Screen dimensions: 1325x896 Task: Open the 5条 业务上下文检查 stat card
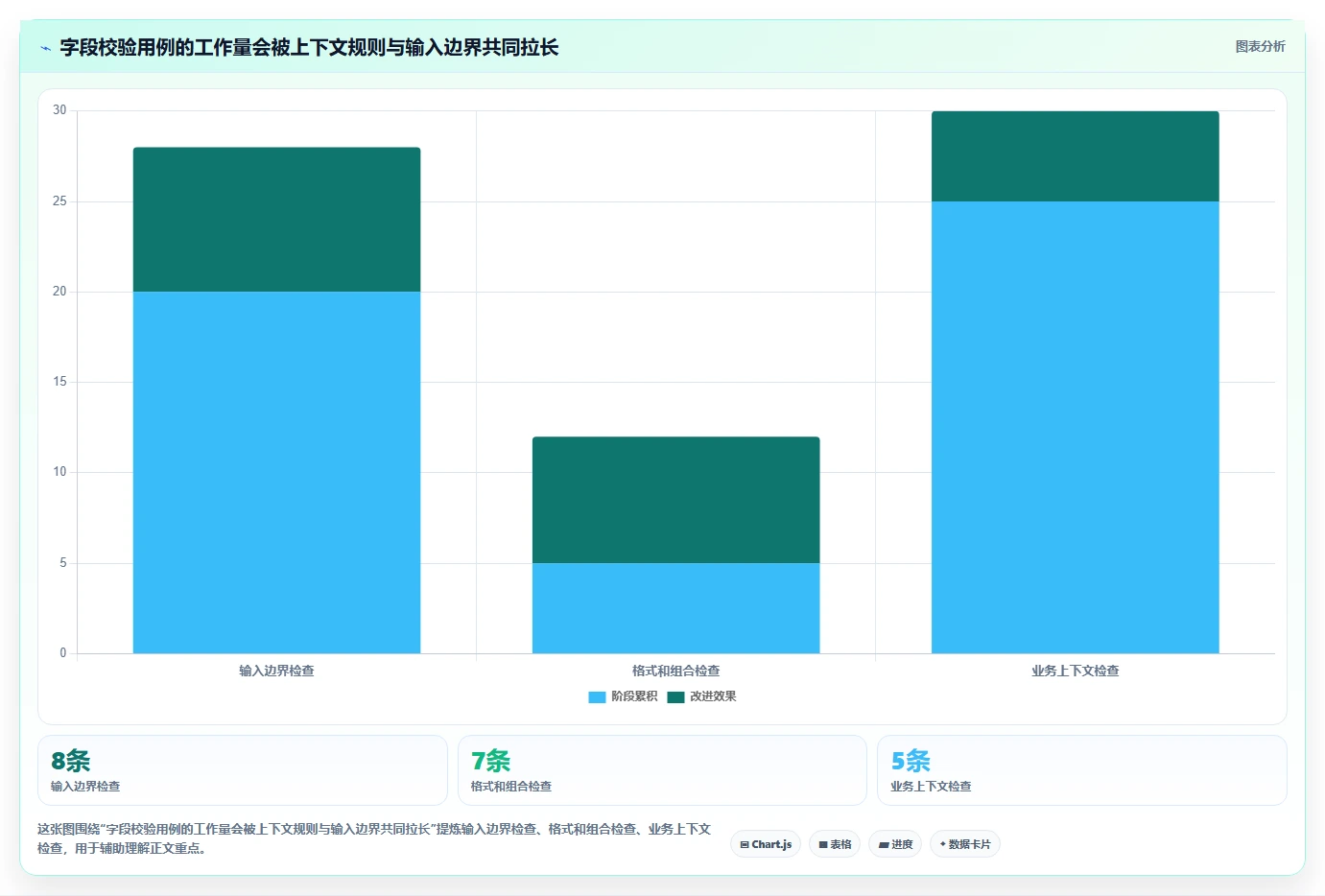coord(1082,770)
